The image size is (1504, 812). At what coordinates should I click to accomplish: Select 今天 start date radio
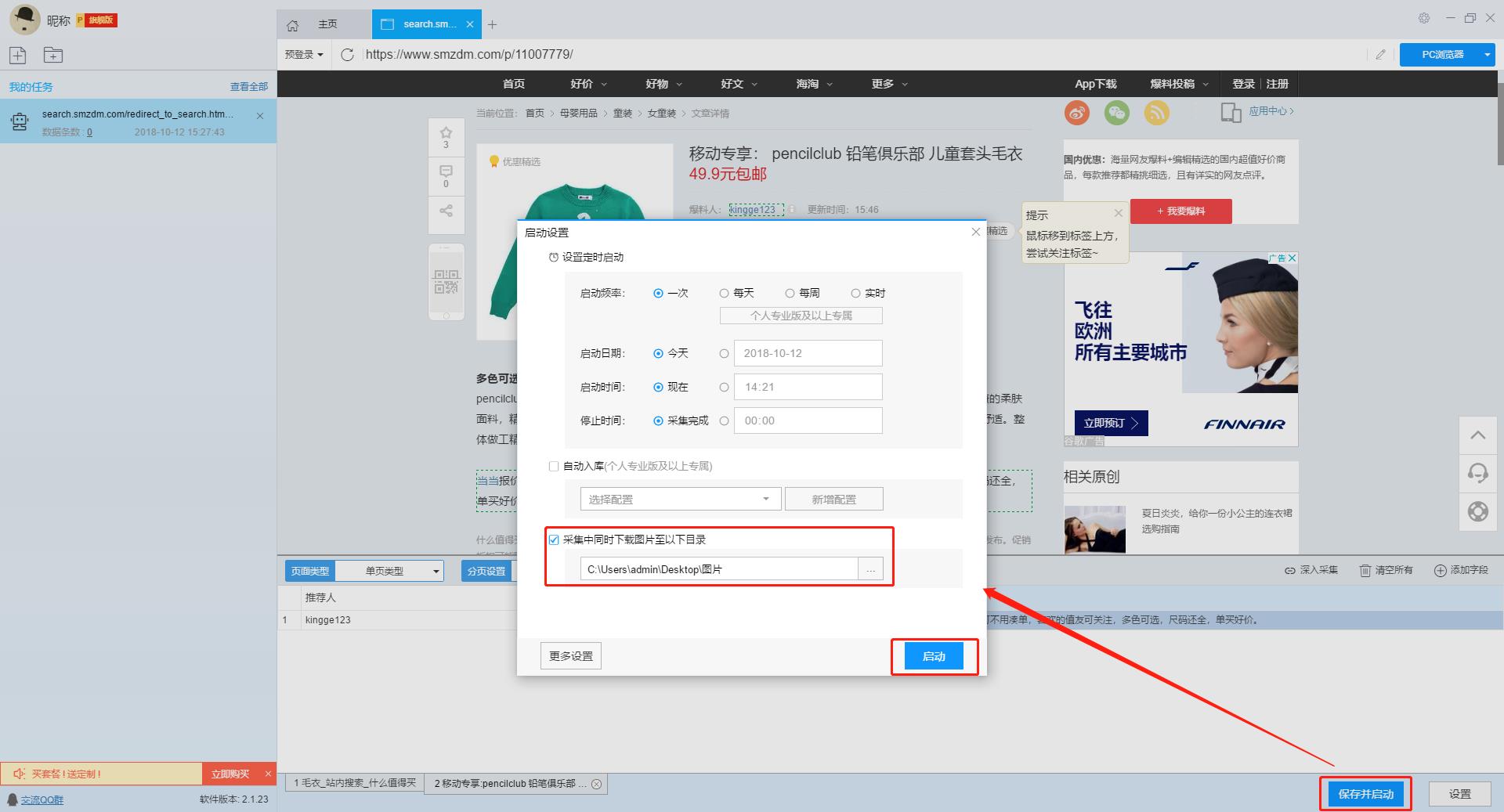coord(658,353)
